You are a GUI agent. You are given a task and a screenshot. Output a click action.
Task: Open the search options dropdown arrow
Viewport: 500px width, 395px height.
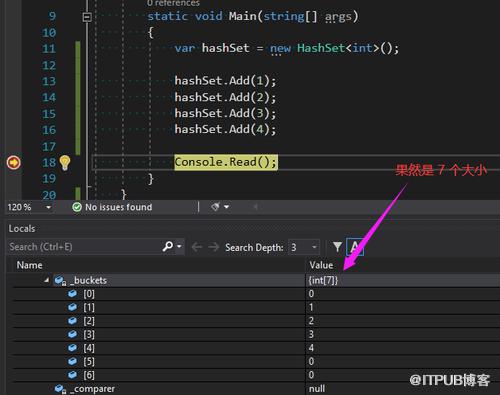coord(179,247)
